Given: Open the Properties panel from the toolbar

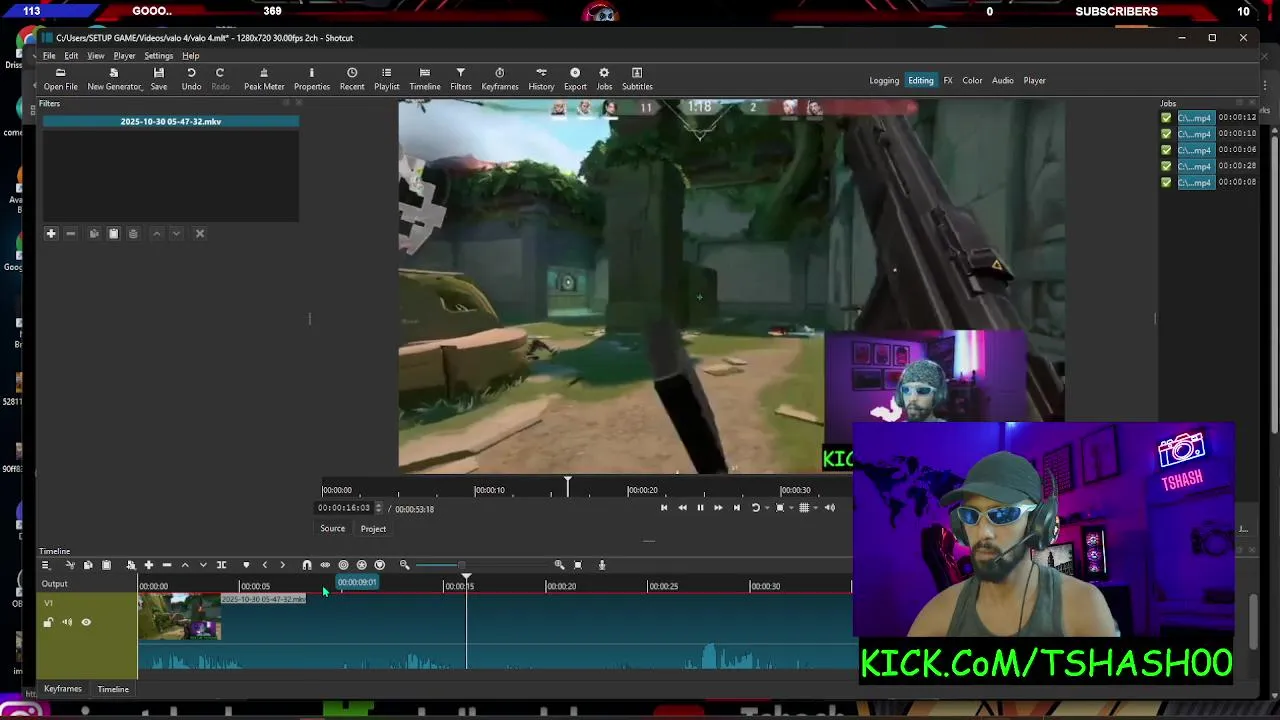Looking at the screenshot, I should pos(311,79).
